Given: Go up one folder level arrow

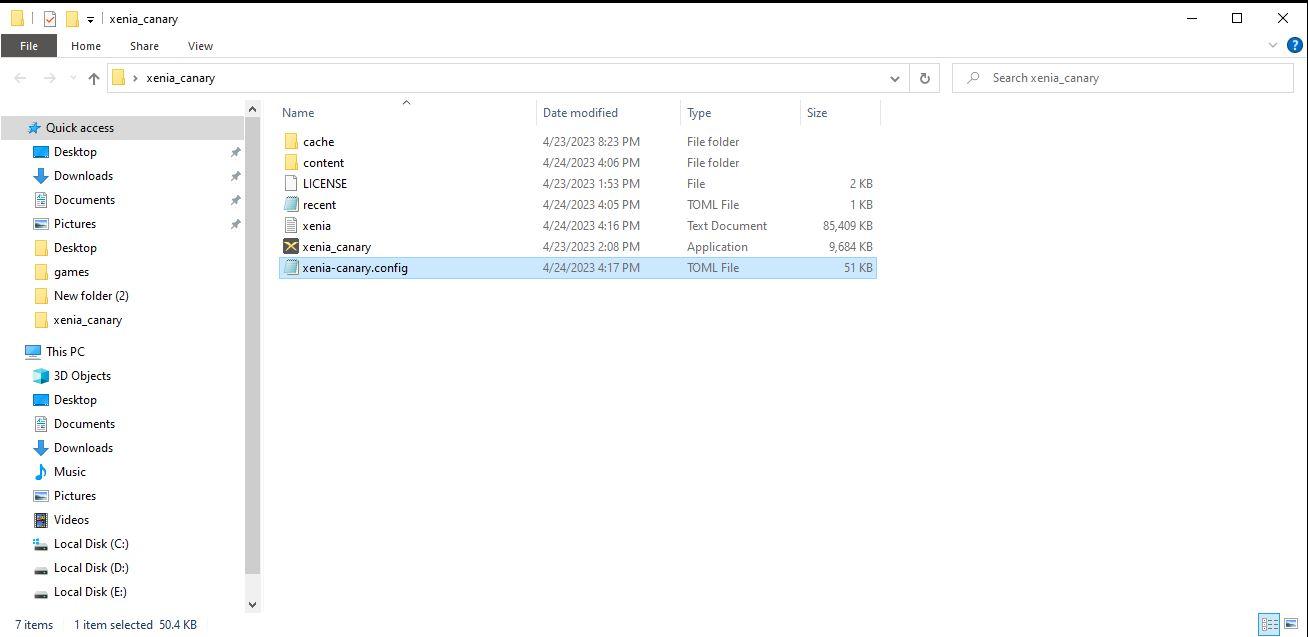Looking at the screenshot, I should pyautogui.click(x=94, y=78).
